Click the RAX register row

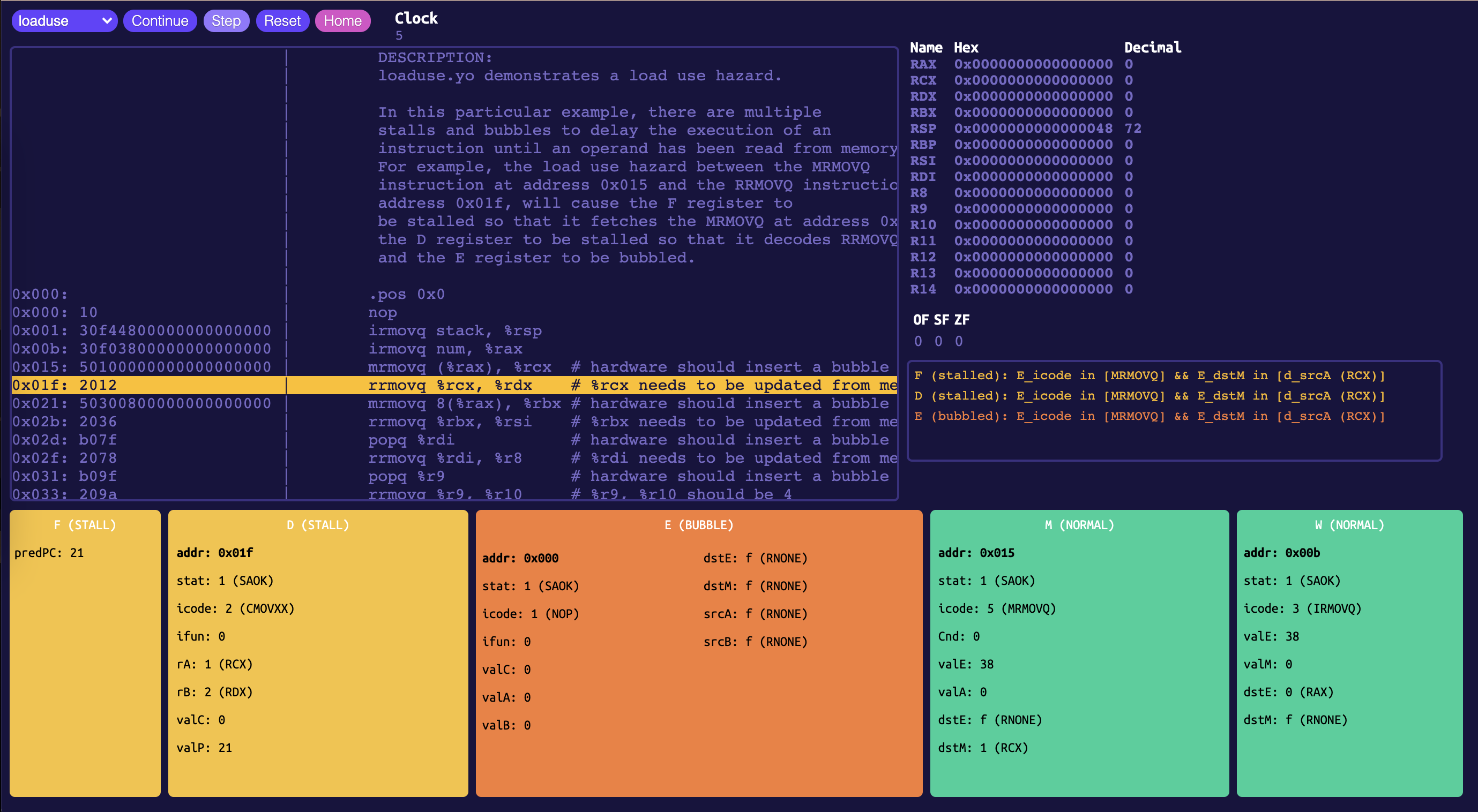pyautogui.click(x=1021, y=64)
